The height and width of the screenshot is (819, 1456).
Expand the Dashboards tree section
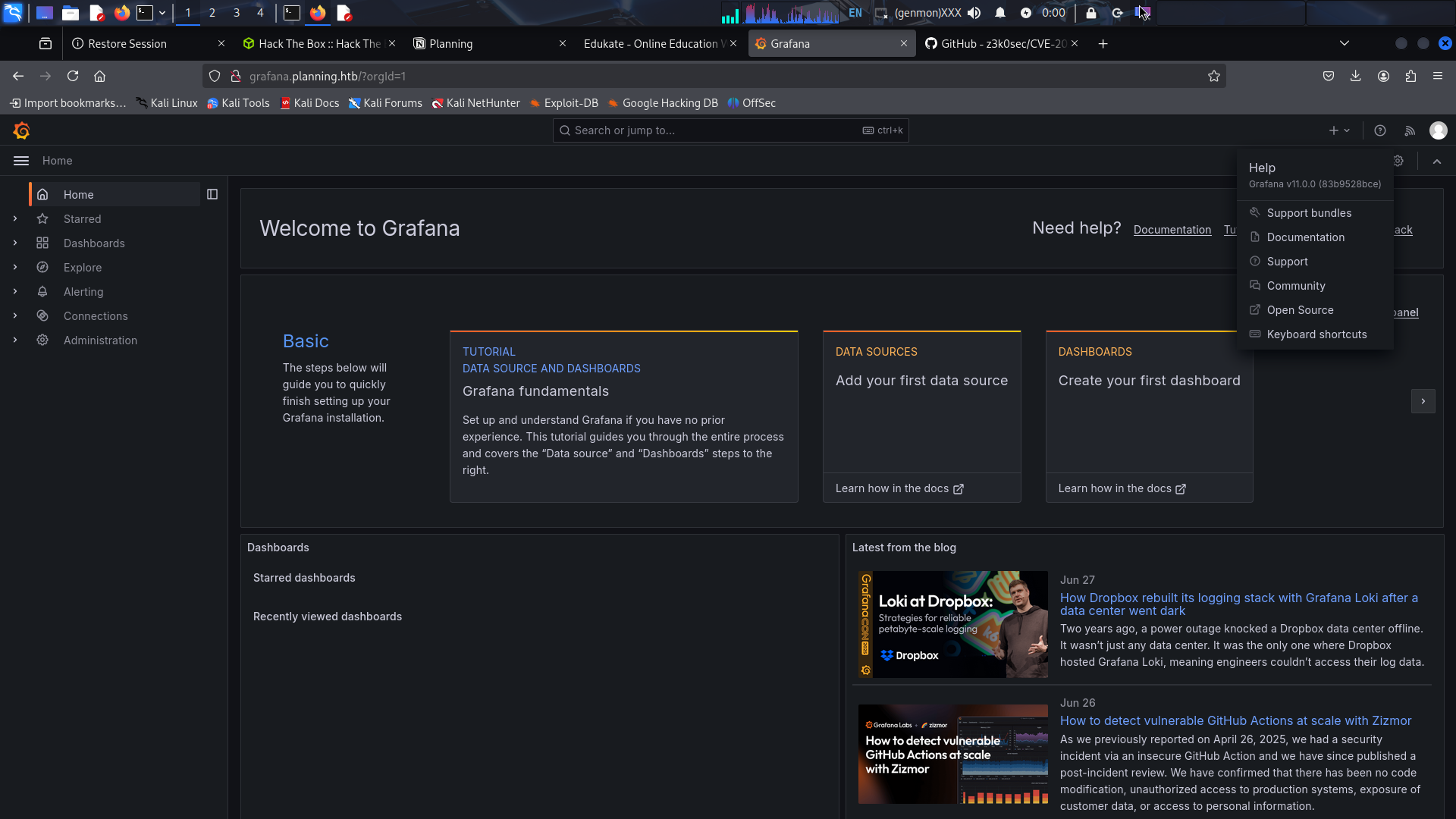coord(15,243)
